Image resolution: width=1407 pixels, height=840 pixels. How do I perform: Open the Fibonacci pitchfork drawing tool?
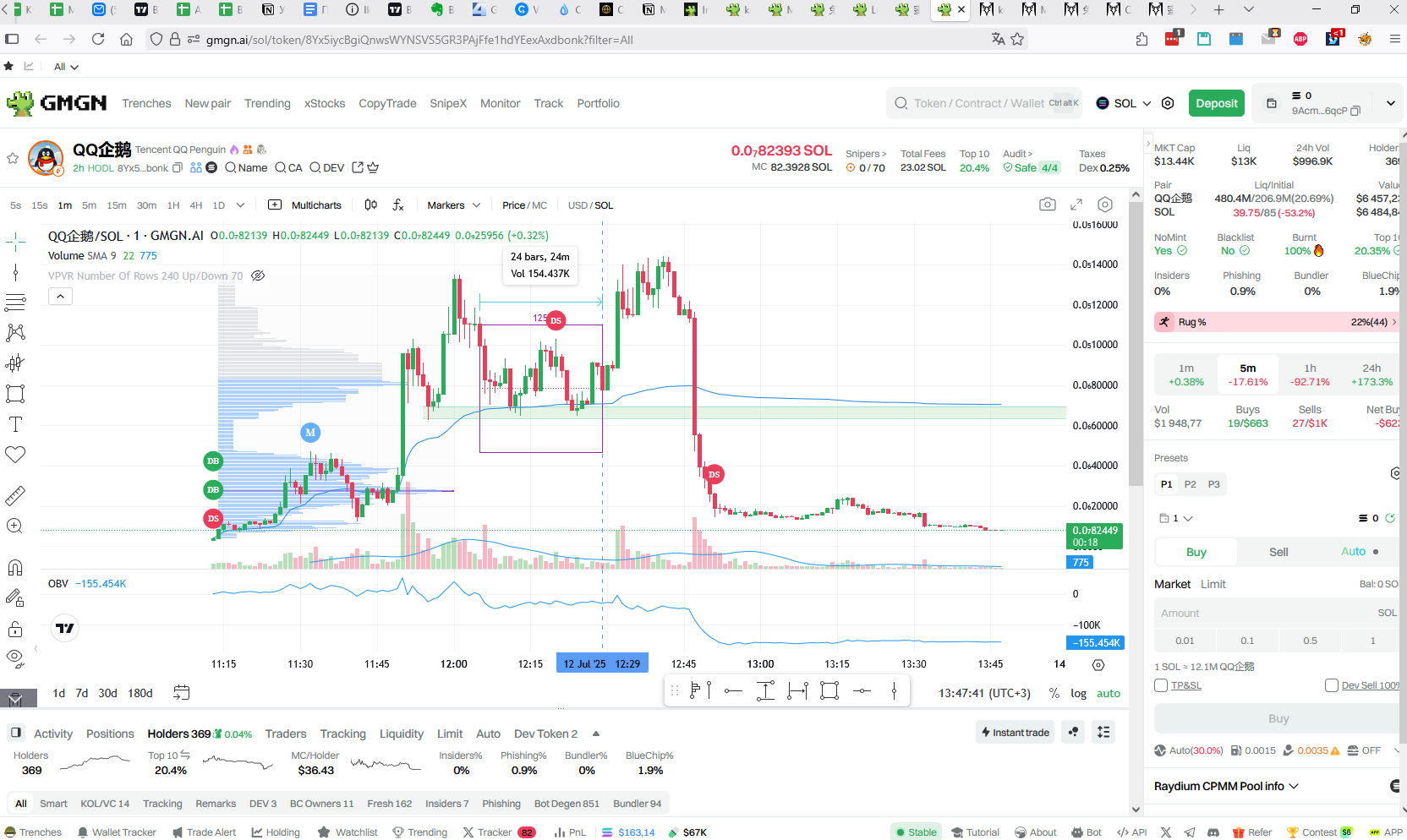pyautogui.click(x=15, y=303)
